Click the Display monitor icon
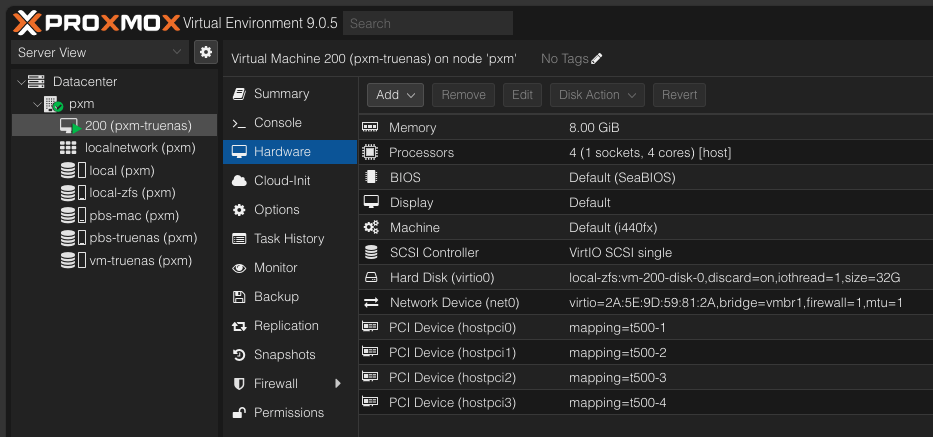 [x=371, y=202]
